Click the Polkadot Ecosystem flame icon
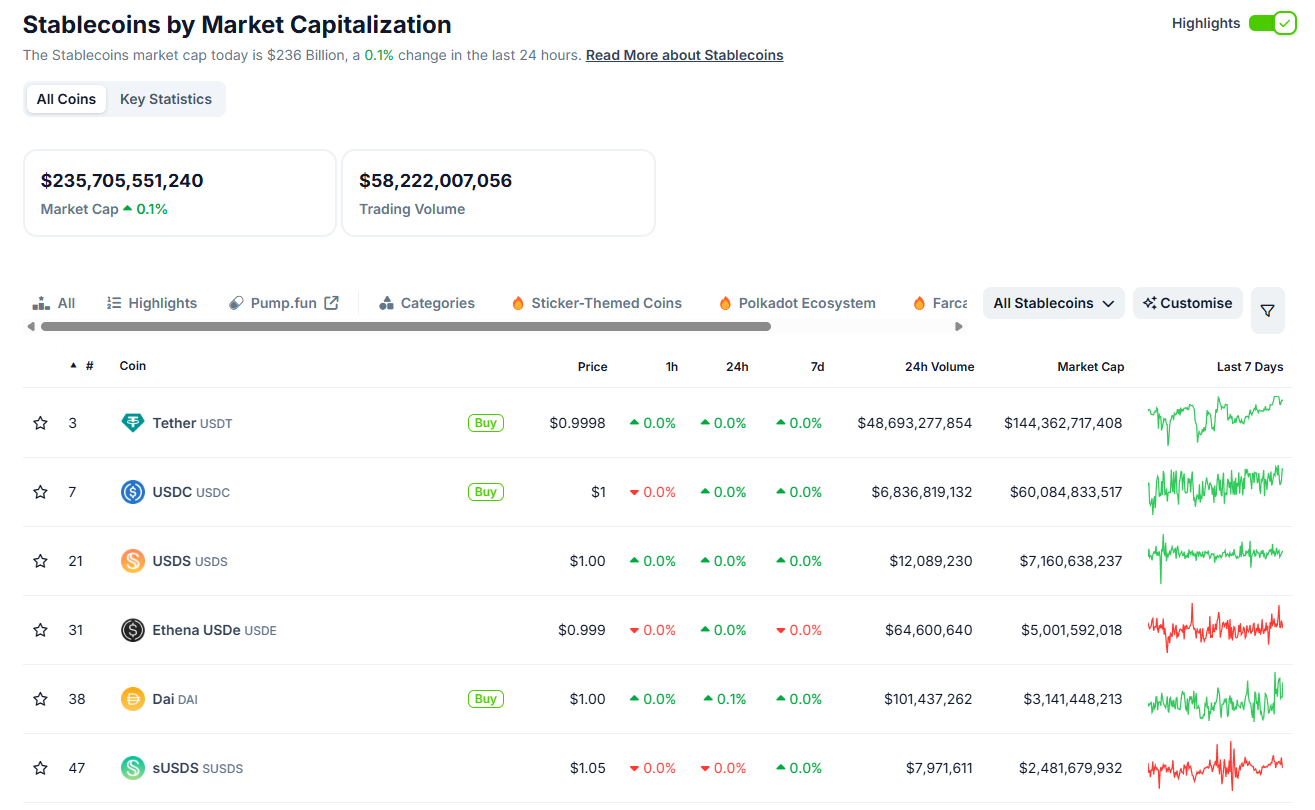 click(725, 303)
